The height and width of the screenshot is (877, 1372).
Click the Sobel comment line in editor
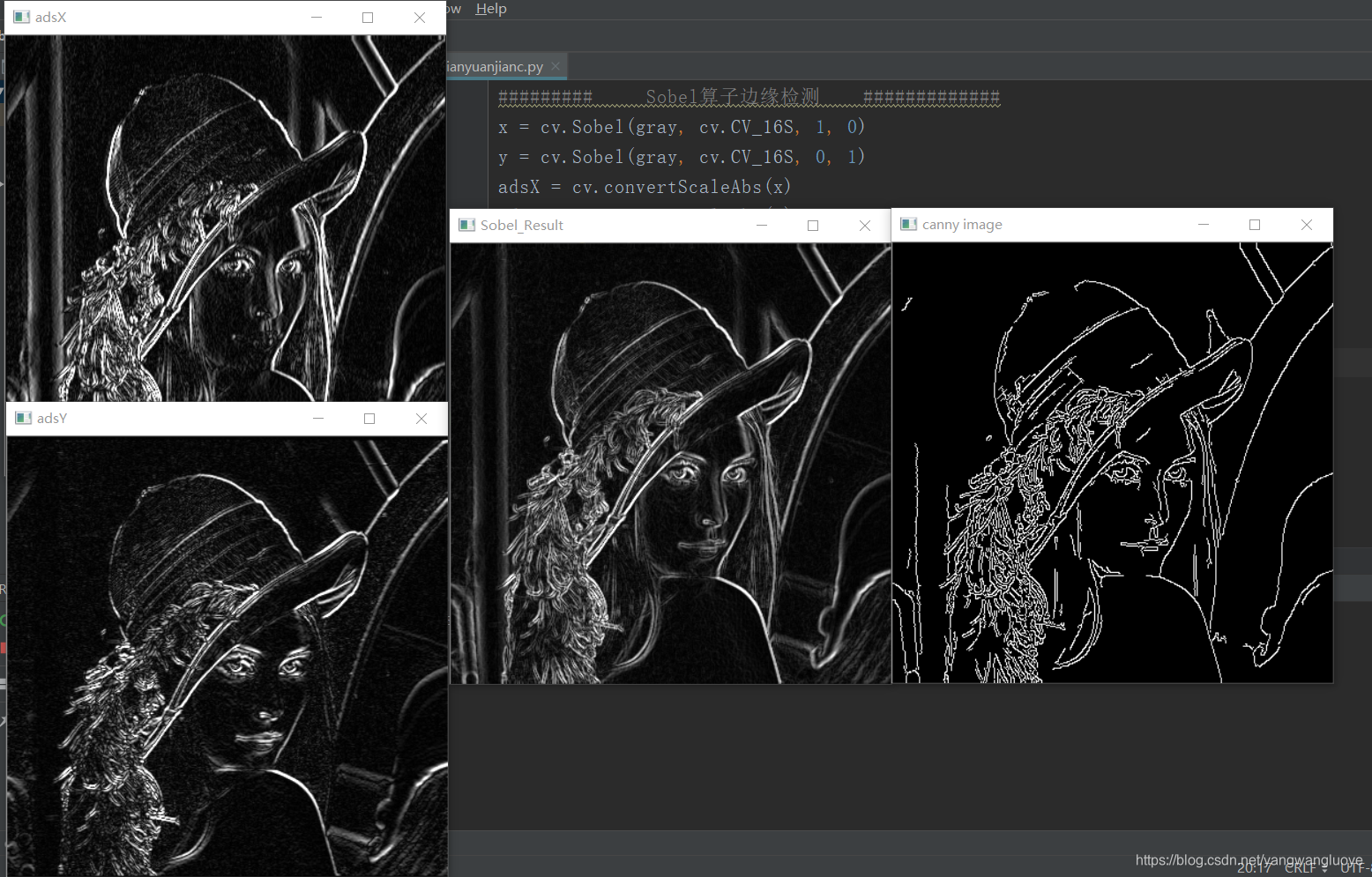749,97
